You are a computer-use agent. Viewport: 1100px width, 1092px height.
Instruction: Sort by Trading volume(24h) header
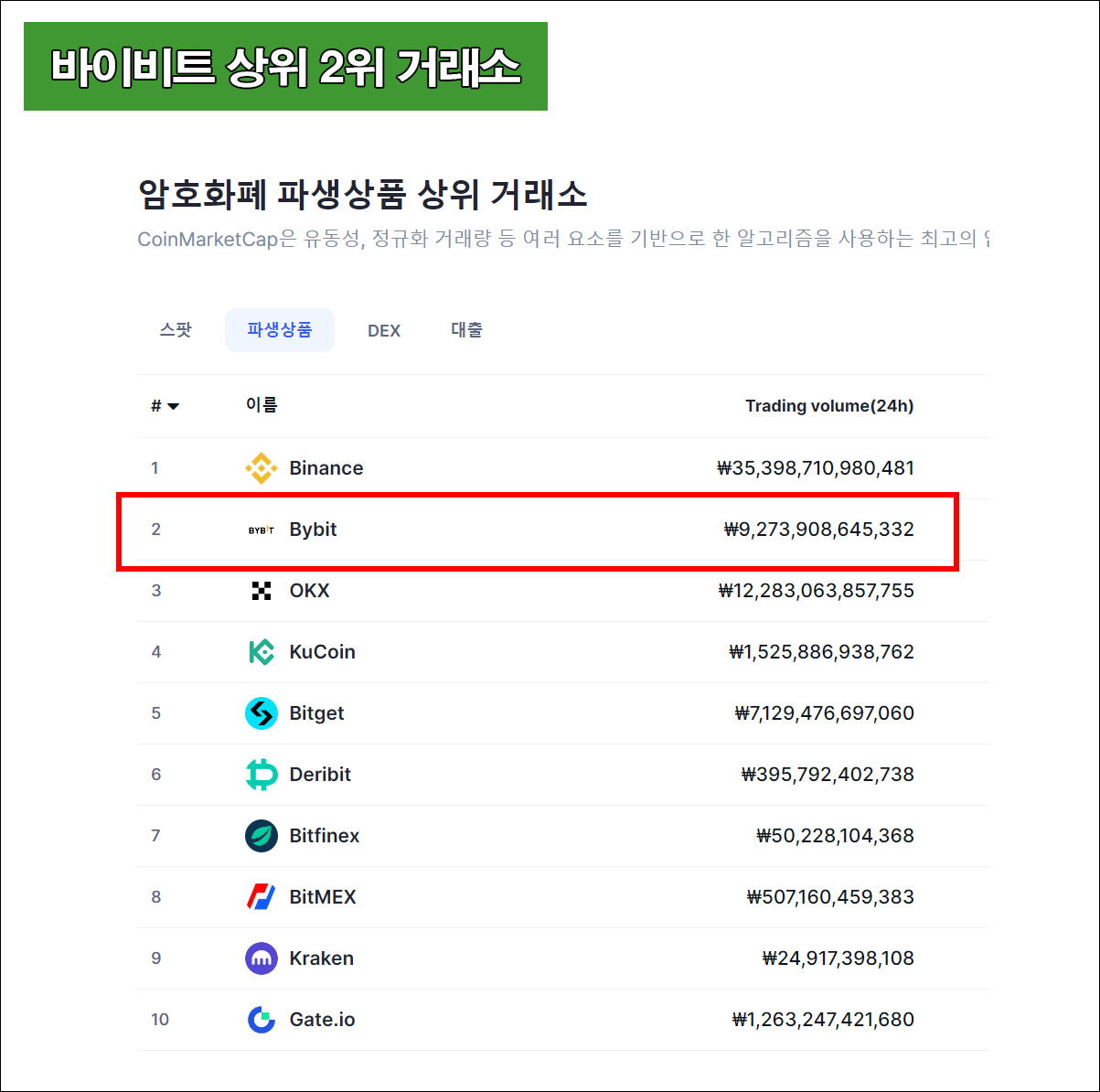[x=829, y=406]
